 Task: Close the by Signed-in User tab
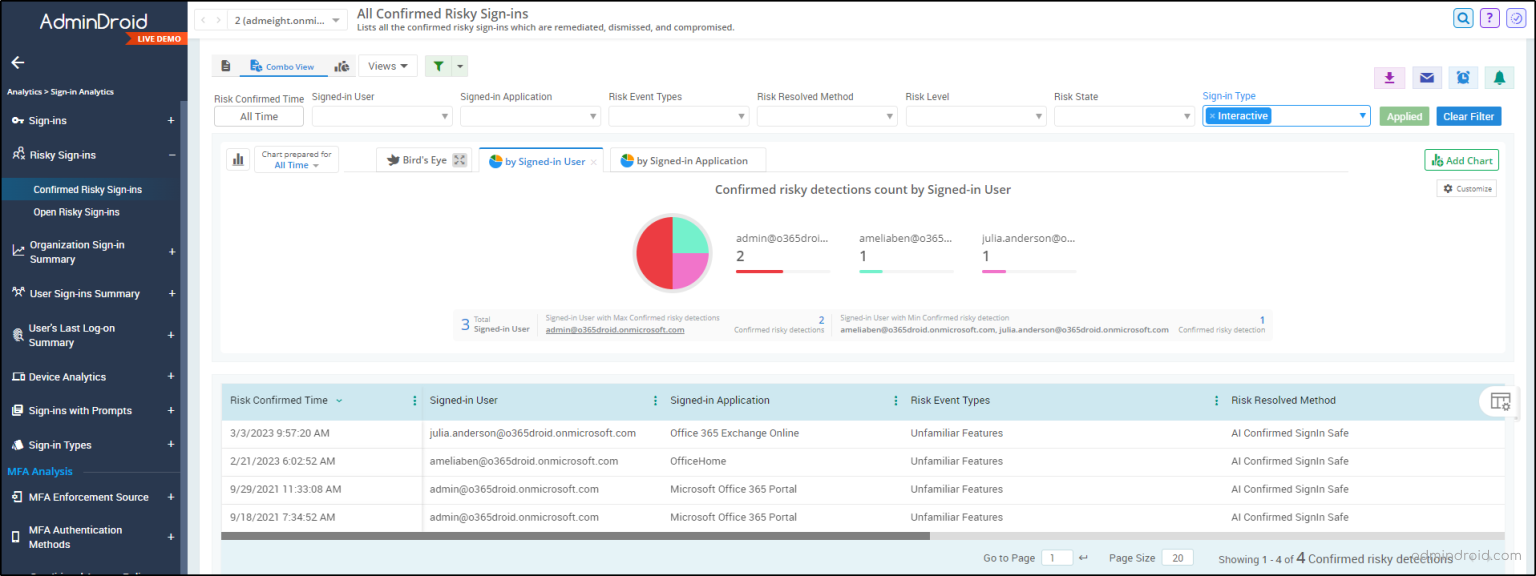(594, 162)
